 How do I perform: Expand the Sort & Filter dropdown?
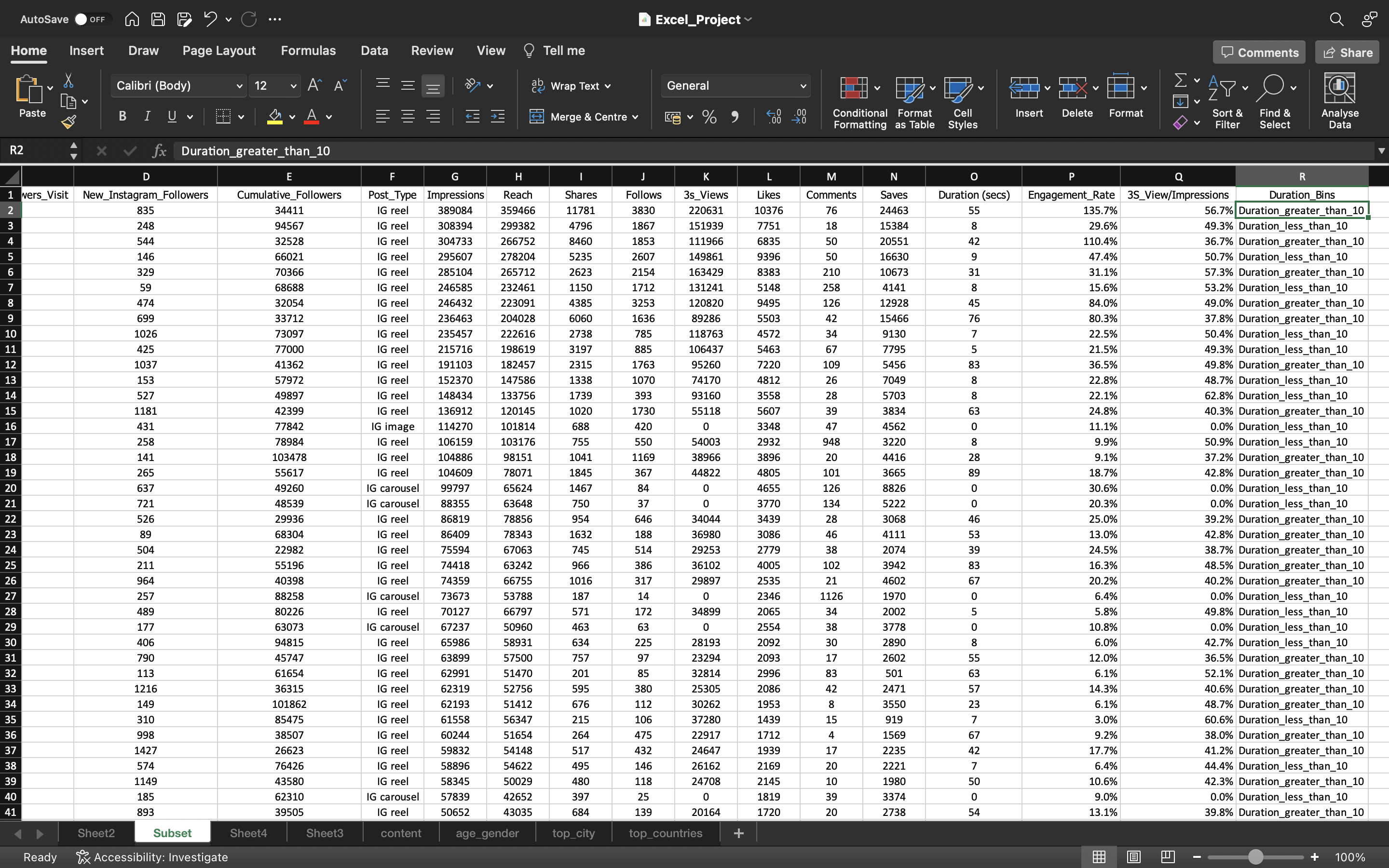coord(1244,88)
